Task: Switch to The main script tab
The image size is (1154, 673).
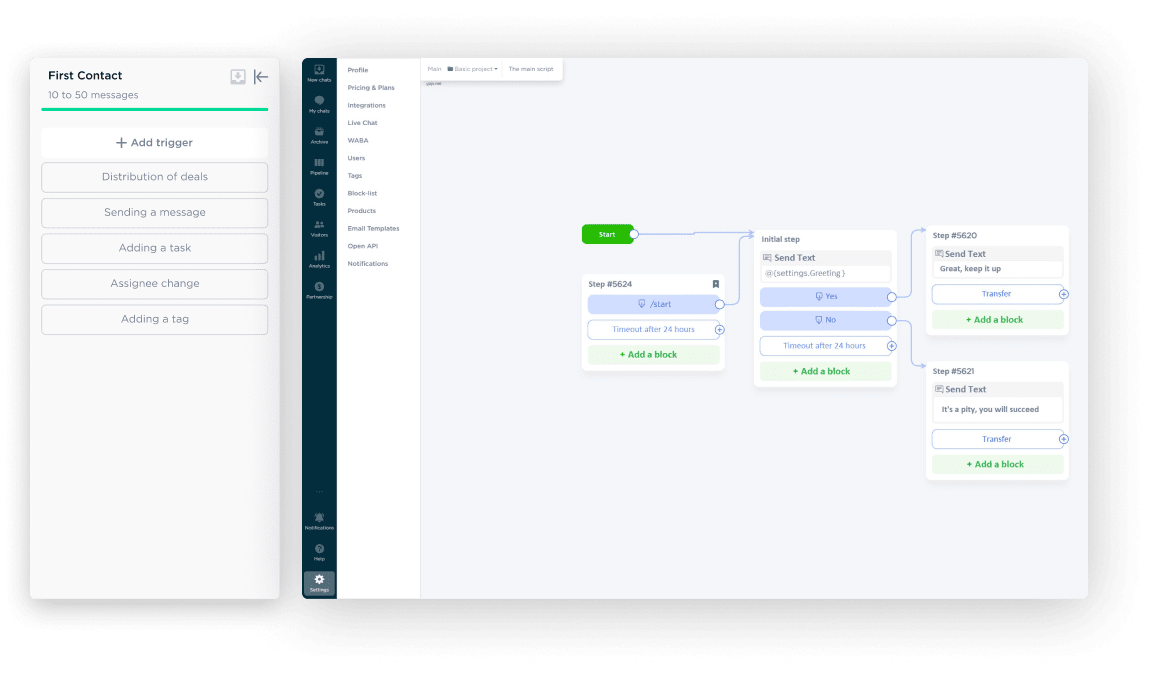Action: point(531,69)
